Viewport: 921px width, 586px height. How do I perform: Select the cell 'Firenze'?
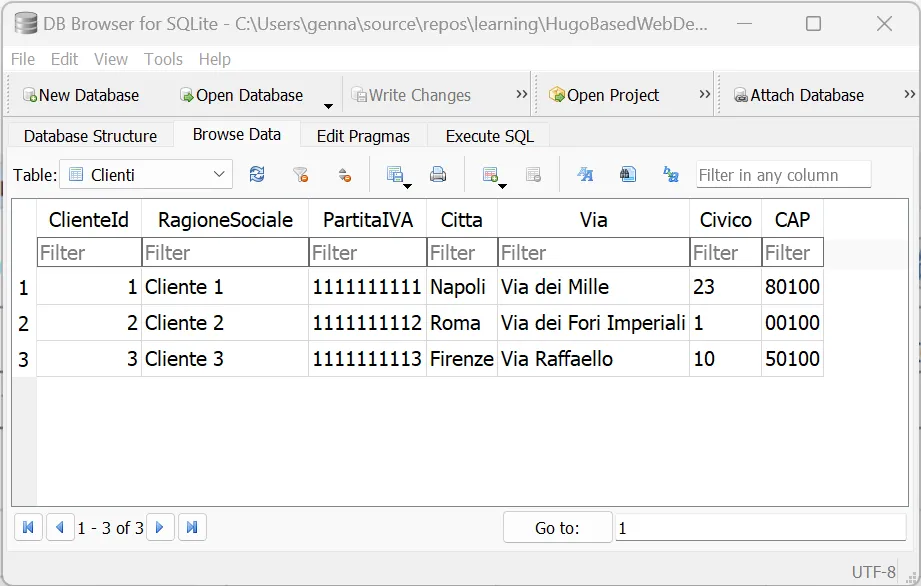click(462, 359)
